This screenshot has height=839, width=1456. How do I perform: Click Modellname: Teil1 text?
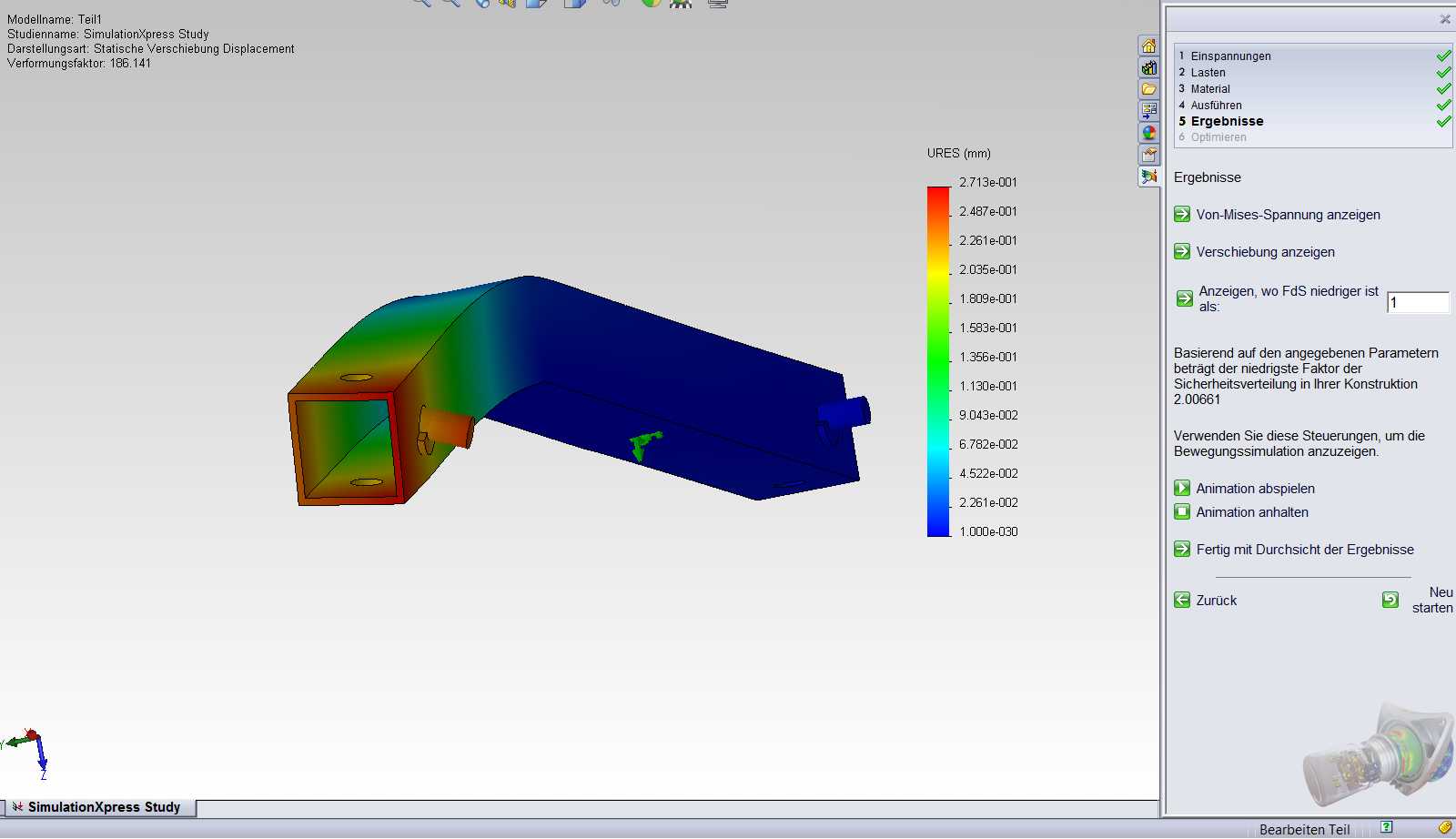pyautogui.click(x=55, y=19)
